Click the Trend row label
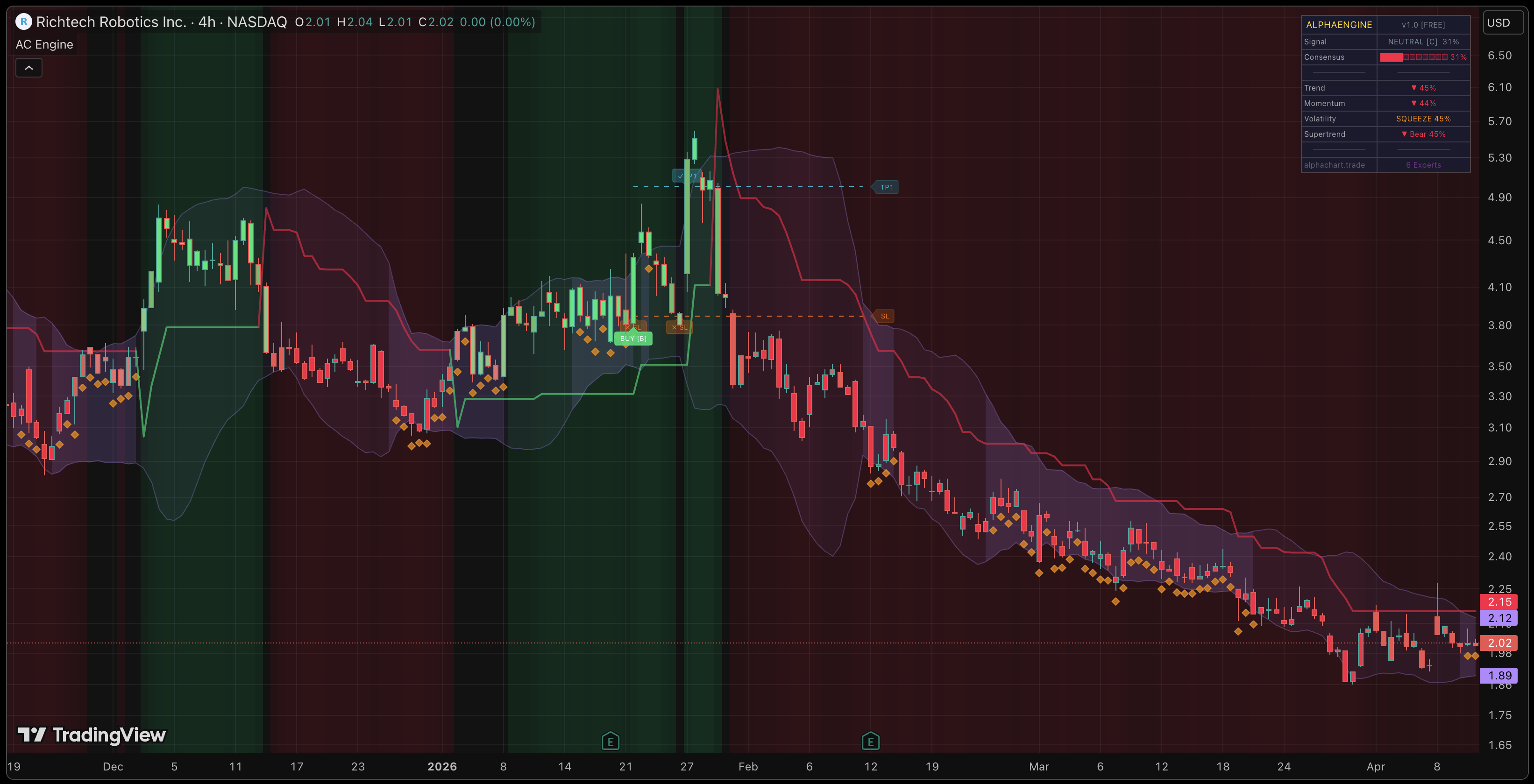This screenshot has width=1534, height=784. (1314, 88)
